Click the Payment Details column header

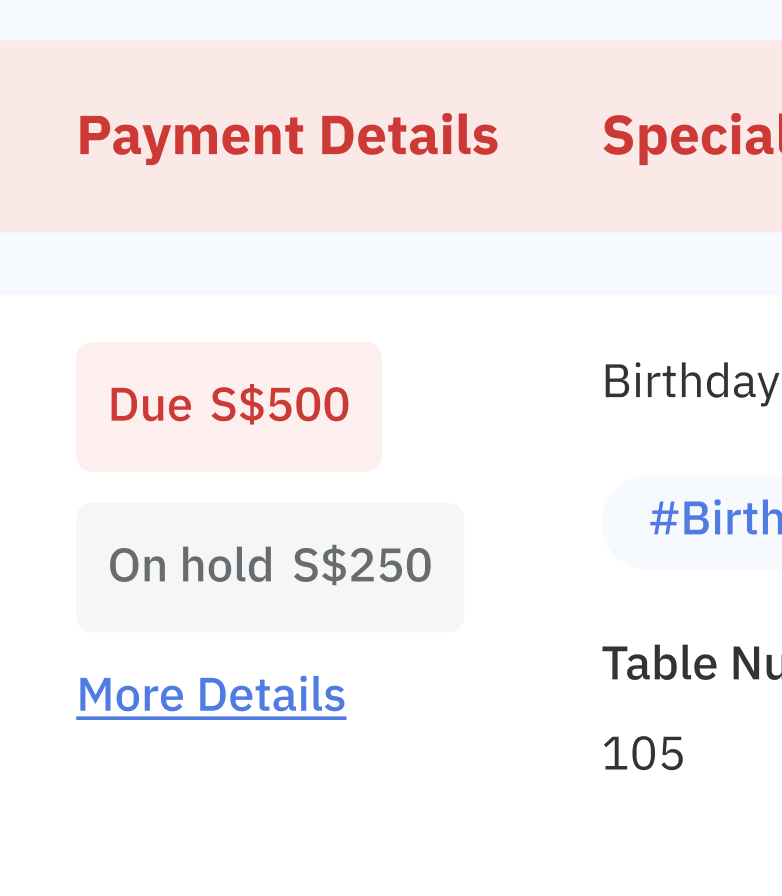click(287, 136)
